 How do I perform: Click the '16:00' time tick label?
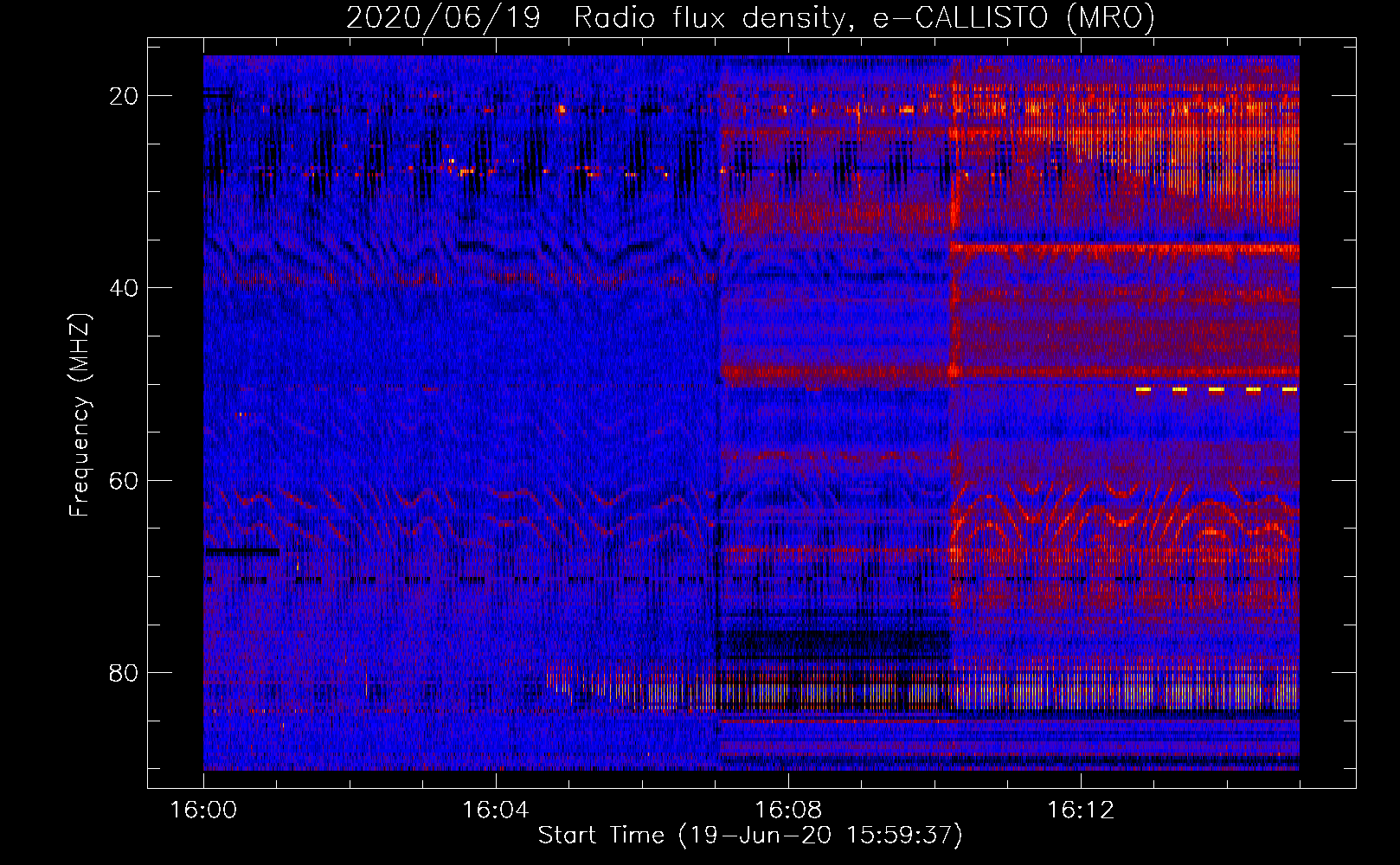tap(203, 811)
